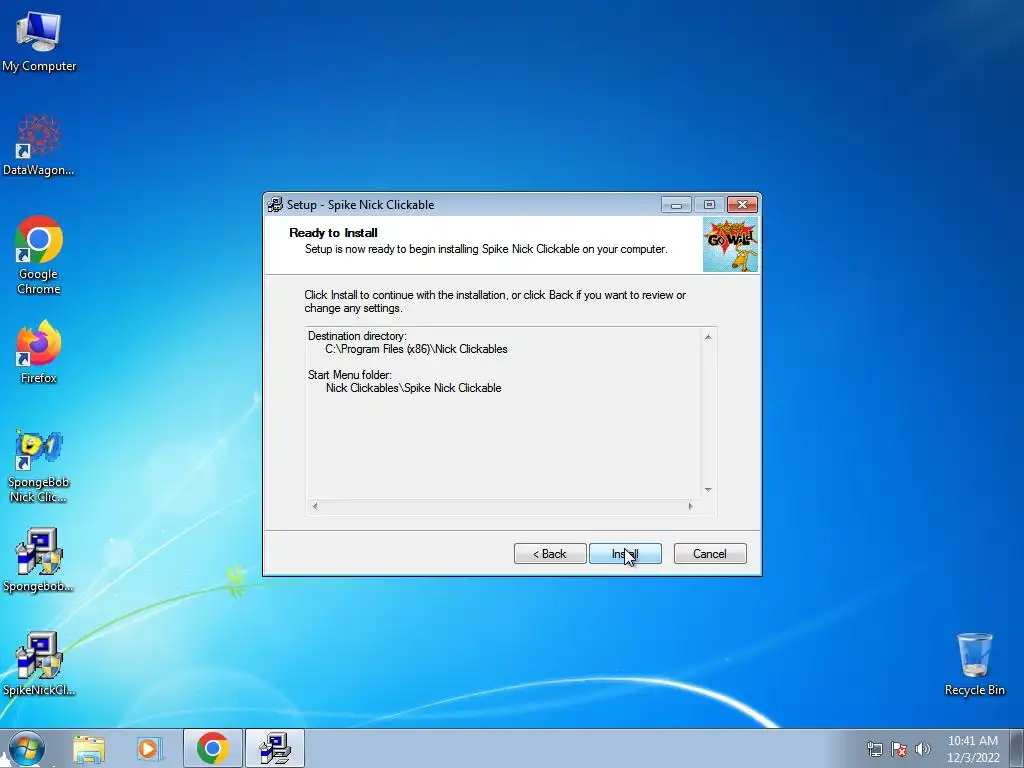Click the destination path C:\Program Files (x86)\Nick Clickables
Screen dimensions: 1024x768
(x=417, y=349)
